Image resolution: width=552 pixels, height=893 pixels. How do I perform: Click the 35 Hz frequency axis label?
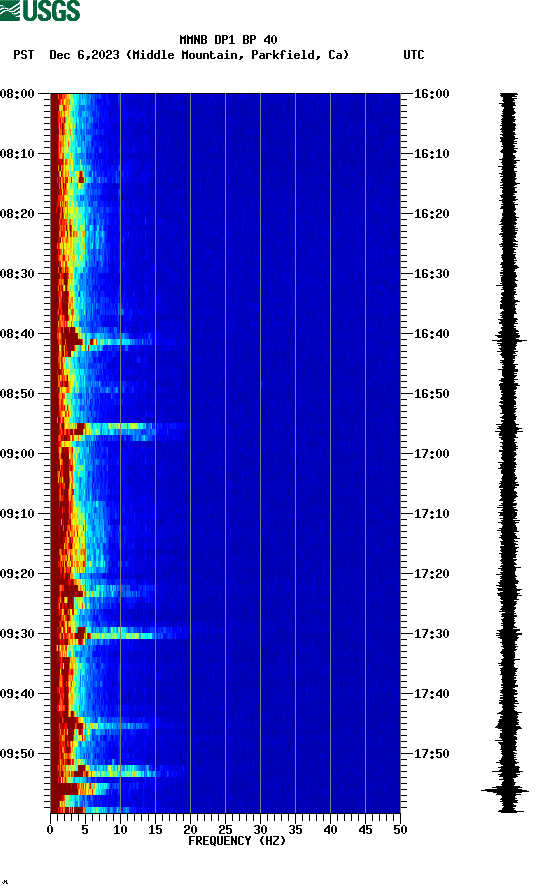pyautogui.click(x=296, y=830)
